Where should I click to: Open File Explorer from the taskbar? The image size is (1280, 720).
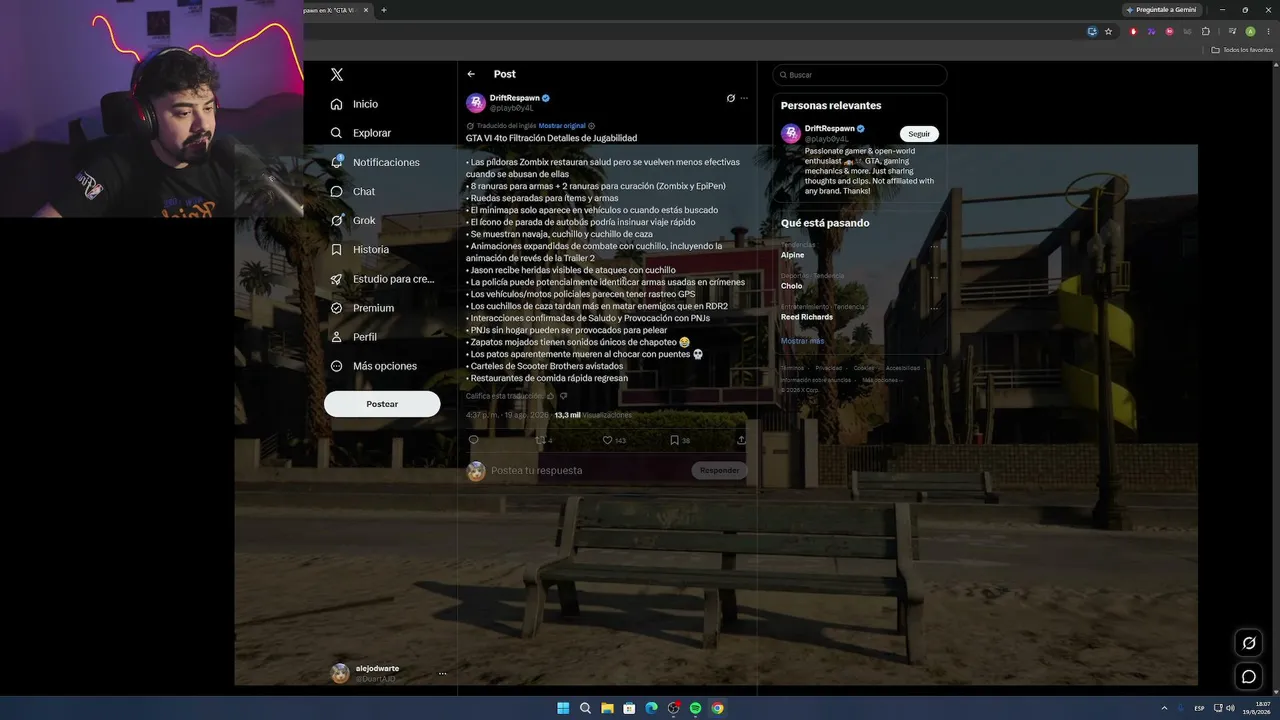tap(607, 708)
